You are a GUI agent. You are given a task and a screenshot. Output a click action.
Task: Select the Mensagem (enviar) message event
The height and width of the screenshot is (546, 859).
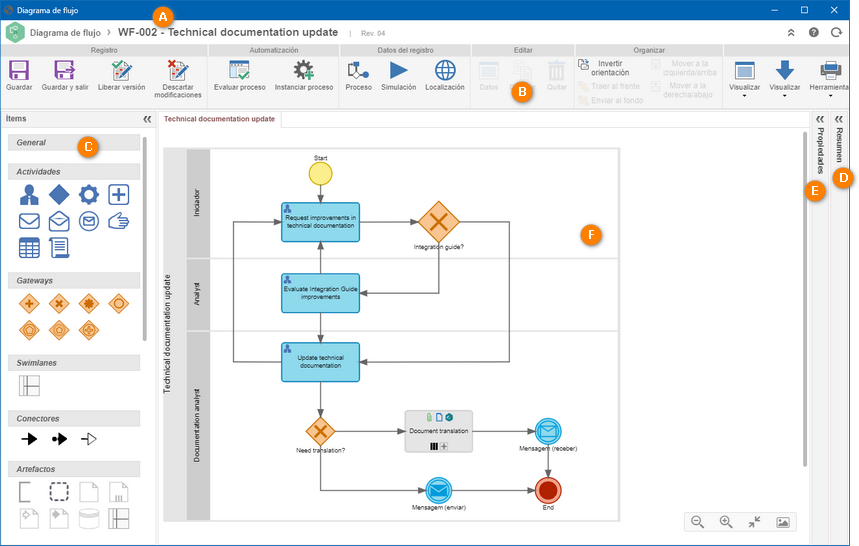pyautogui.click(x=438, y=490)
